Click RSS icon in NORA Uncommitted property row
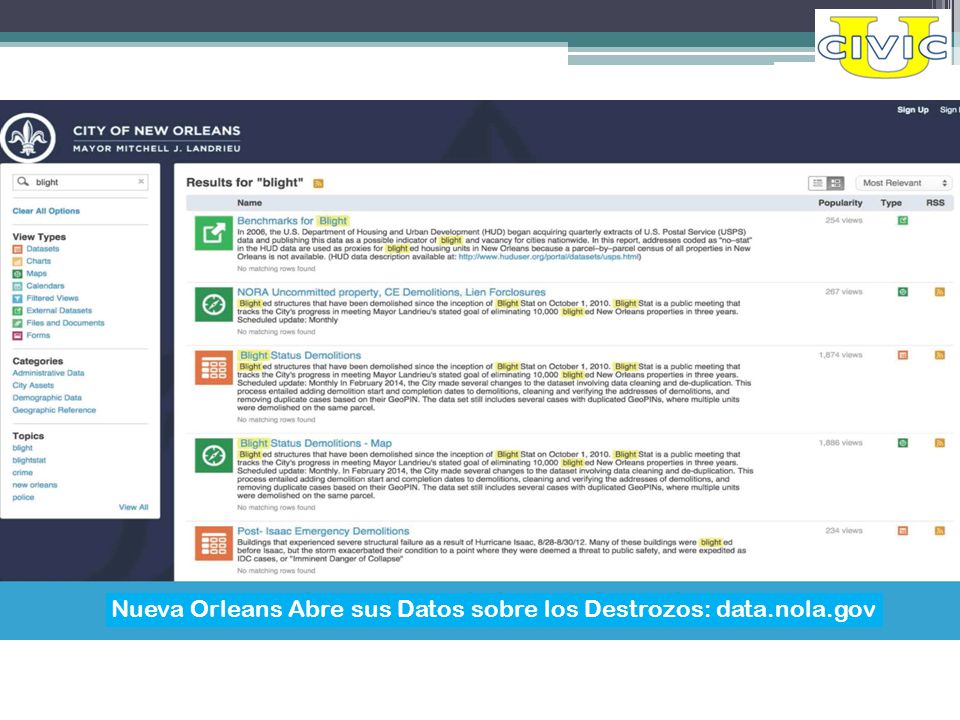 [939, 292]
